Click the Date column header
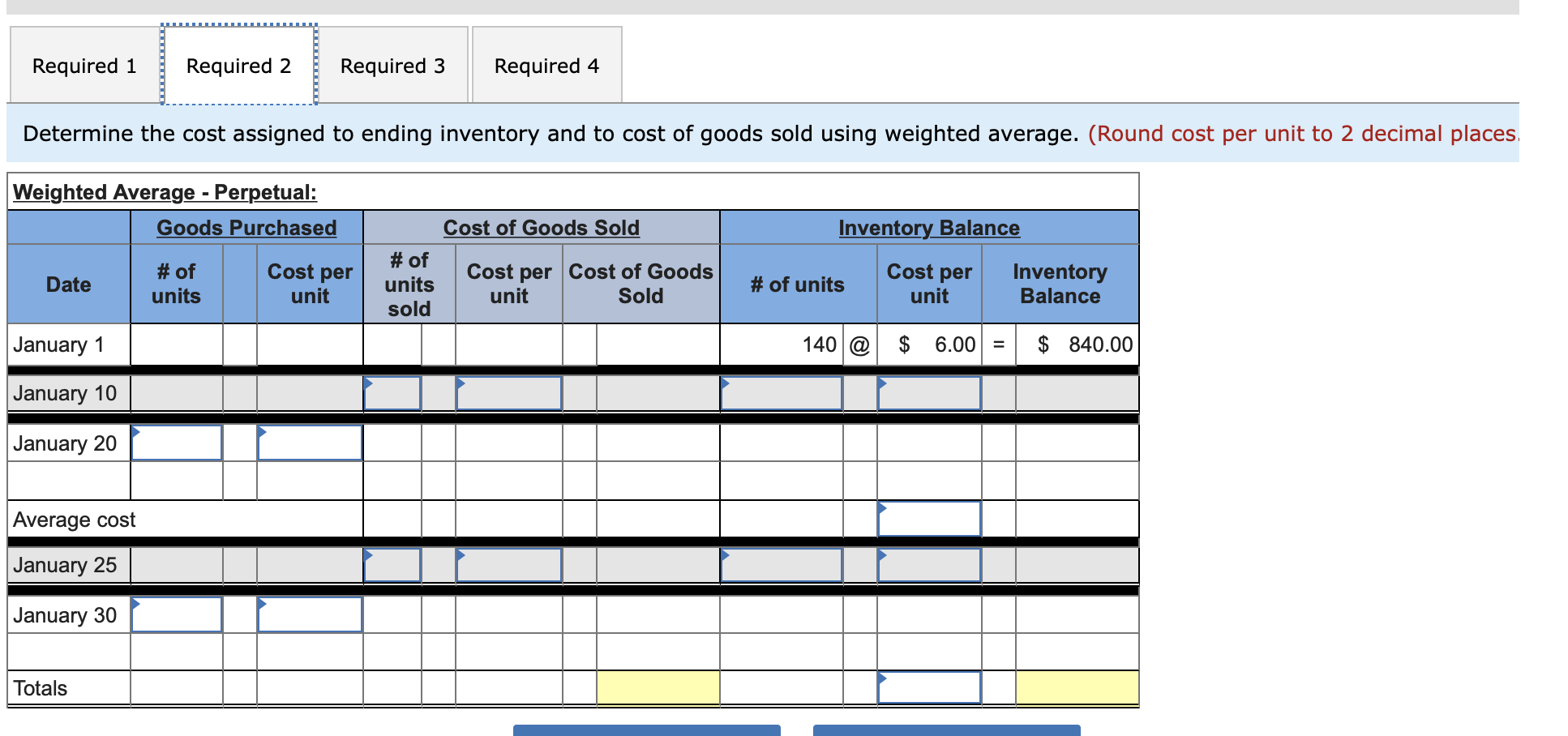 (69, 285)
